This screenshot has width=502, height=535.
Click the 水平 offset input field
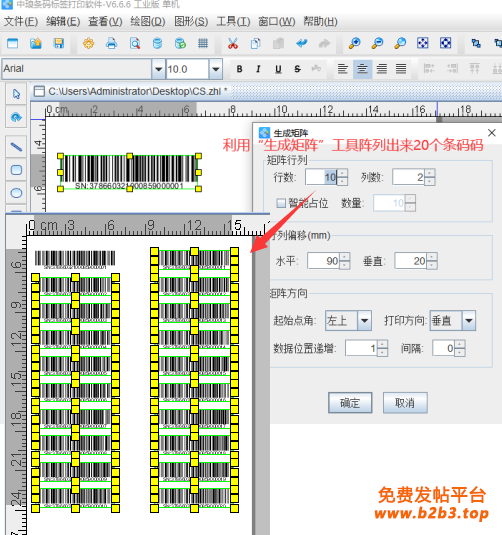[x=324, y=261]
